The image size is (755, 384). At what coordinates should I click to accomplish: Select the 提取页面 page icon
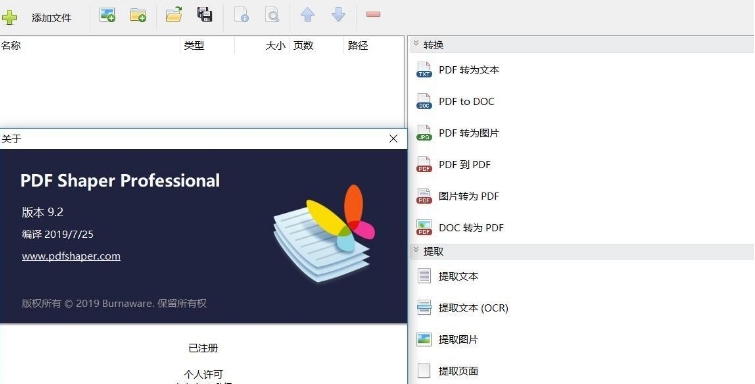point(424,371)
